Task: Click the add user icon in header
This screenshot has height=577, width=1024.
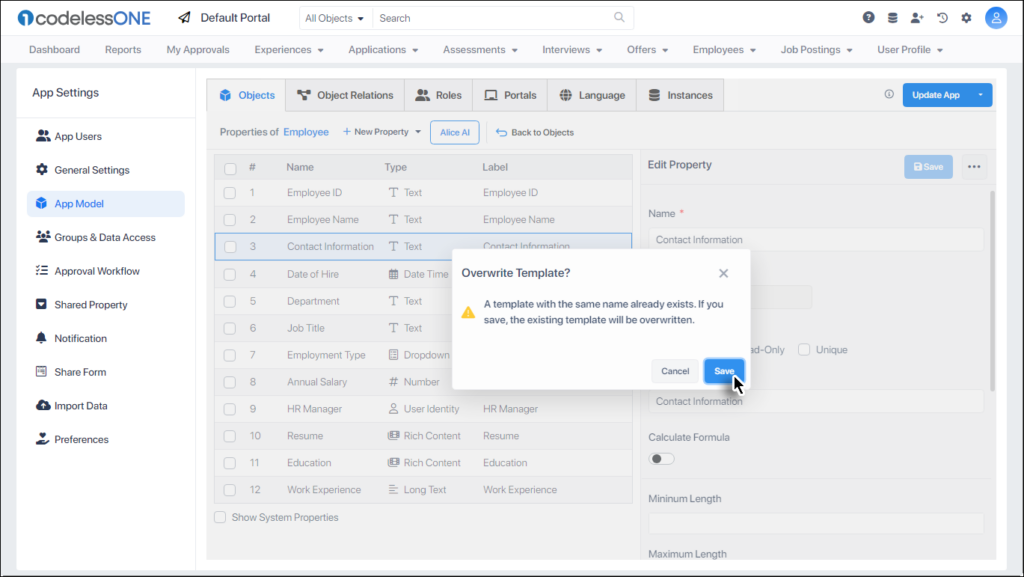Action: pos(917,18)
